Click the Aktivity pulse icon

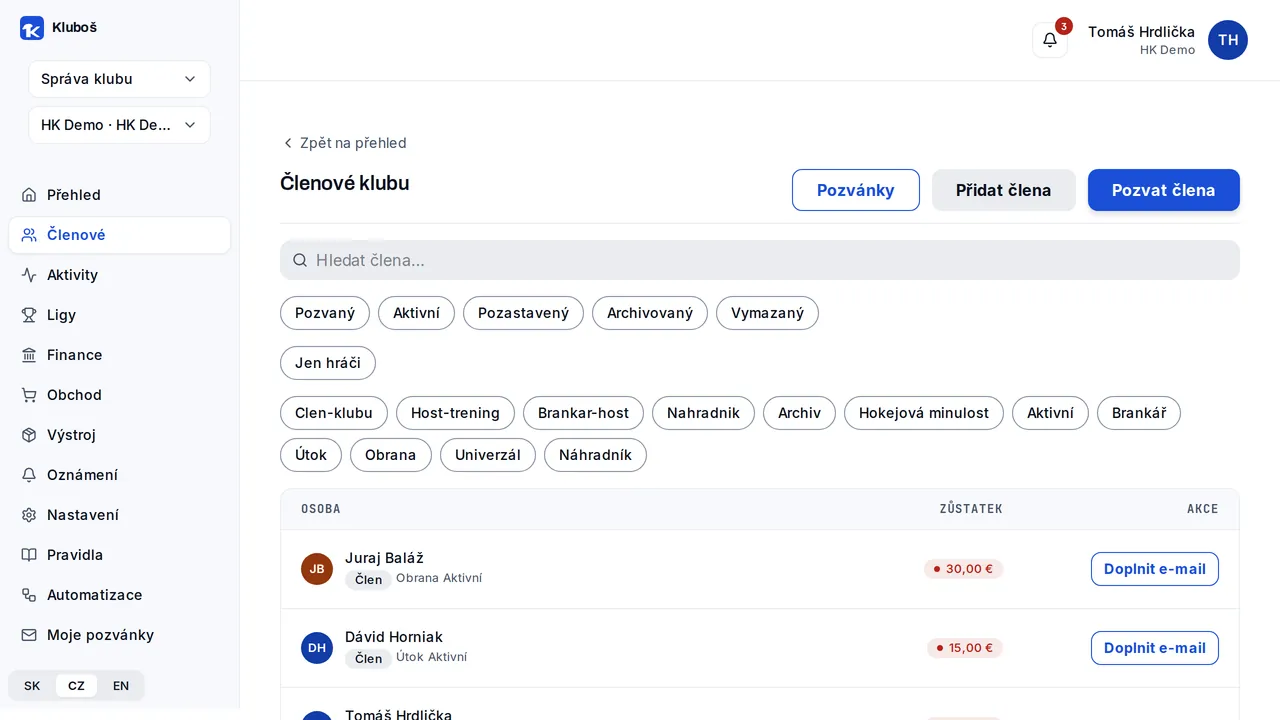(x=29, y=275)
